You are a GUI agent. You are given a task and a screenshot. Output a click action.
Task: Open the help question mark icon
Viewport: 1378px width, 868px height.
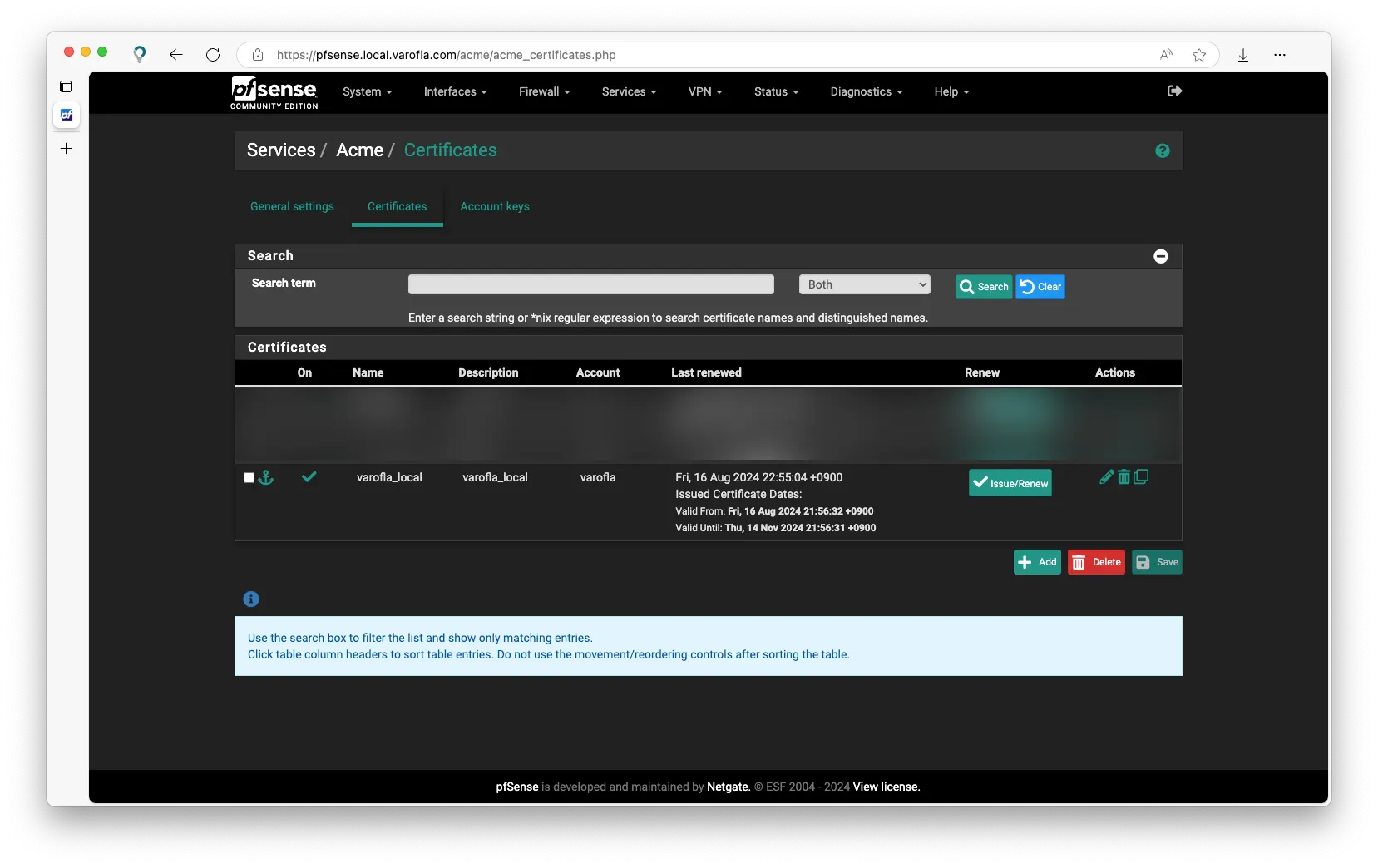(x=1162, y=150)
